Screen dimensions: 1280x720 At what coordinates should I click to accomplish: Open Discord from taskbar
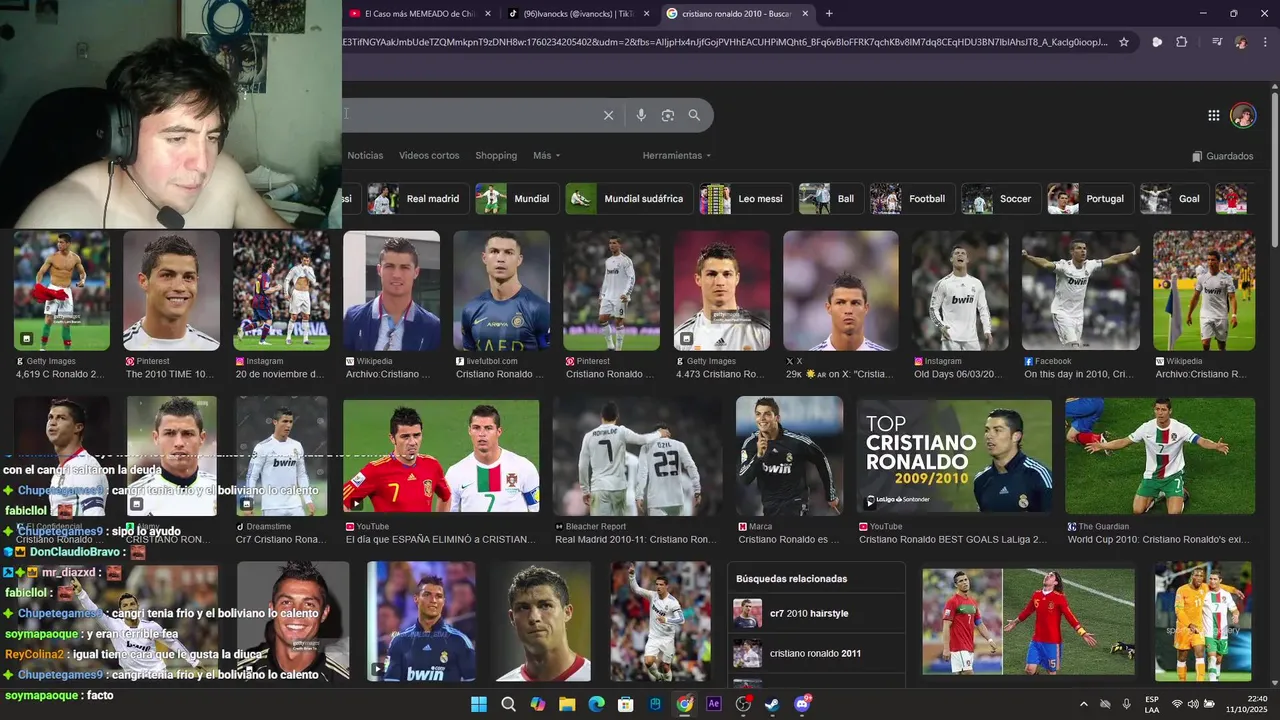[x=802, y=704]
